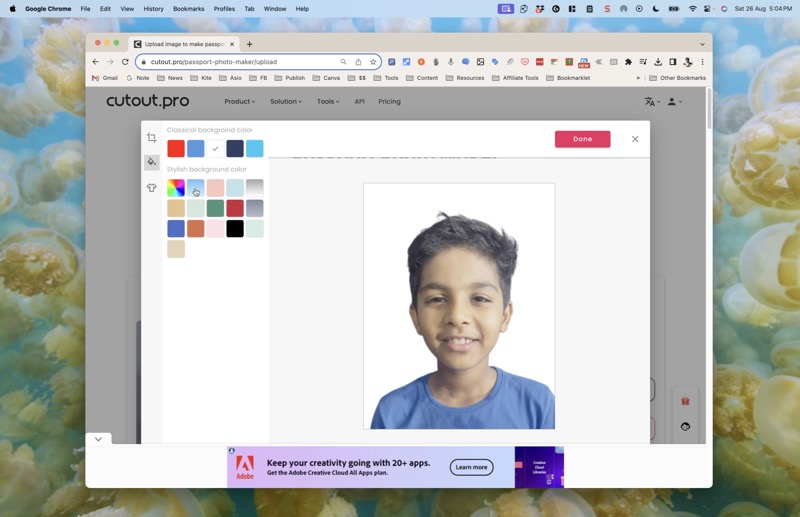Open the Chrome File menu
This screenshot has height=517, width=800.
85,9
